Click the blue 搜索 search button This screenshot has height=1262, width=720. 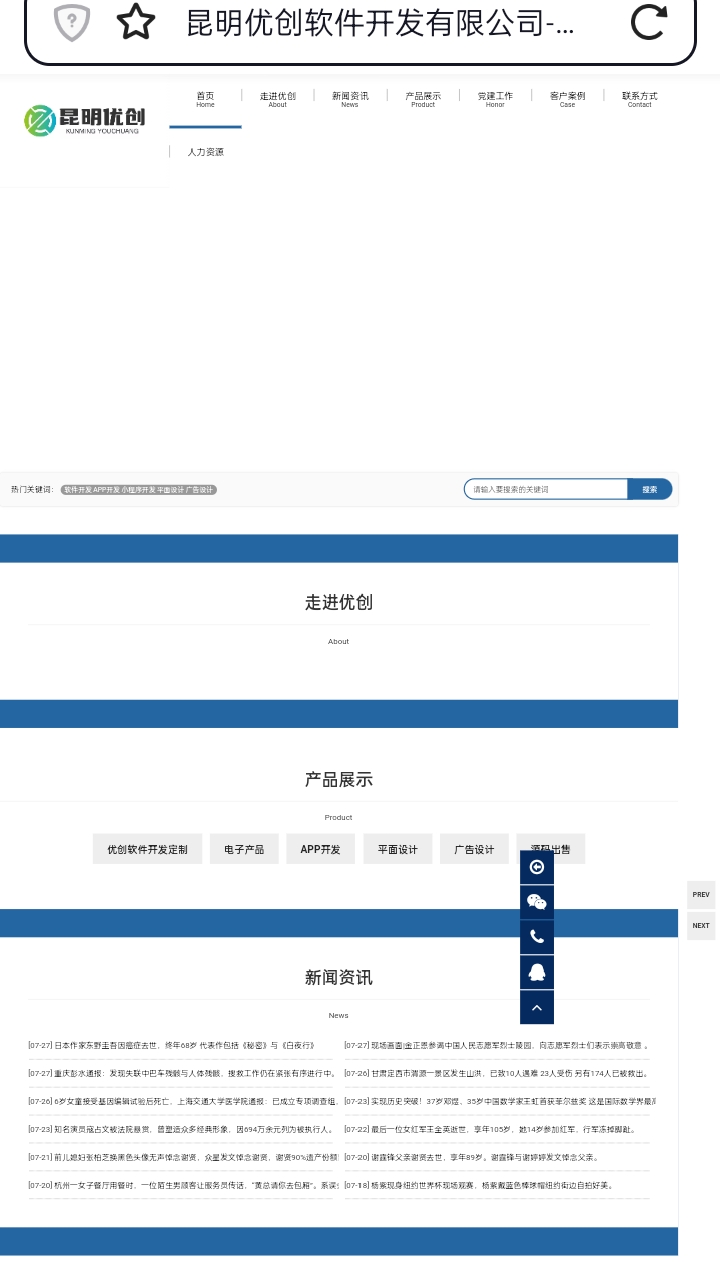[650, 489]
